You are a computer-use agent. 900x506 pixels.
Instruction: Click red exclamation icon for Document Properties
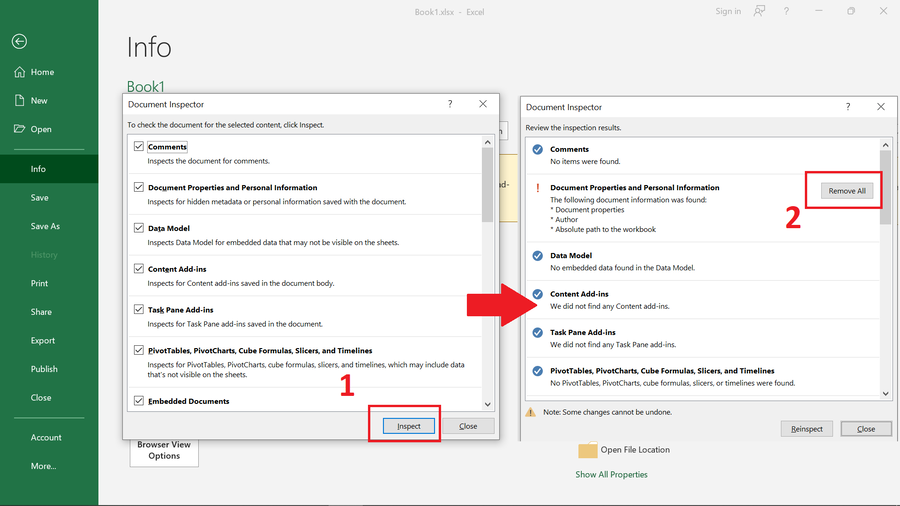tap(537, 188)
